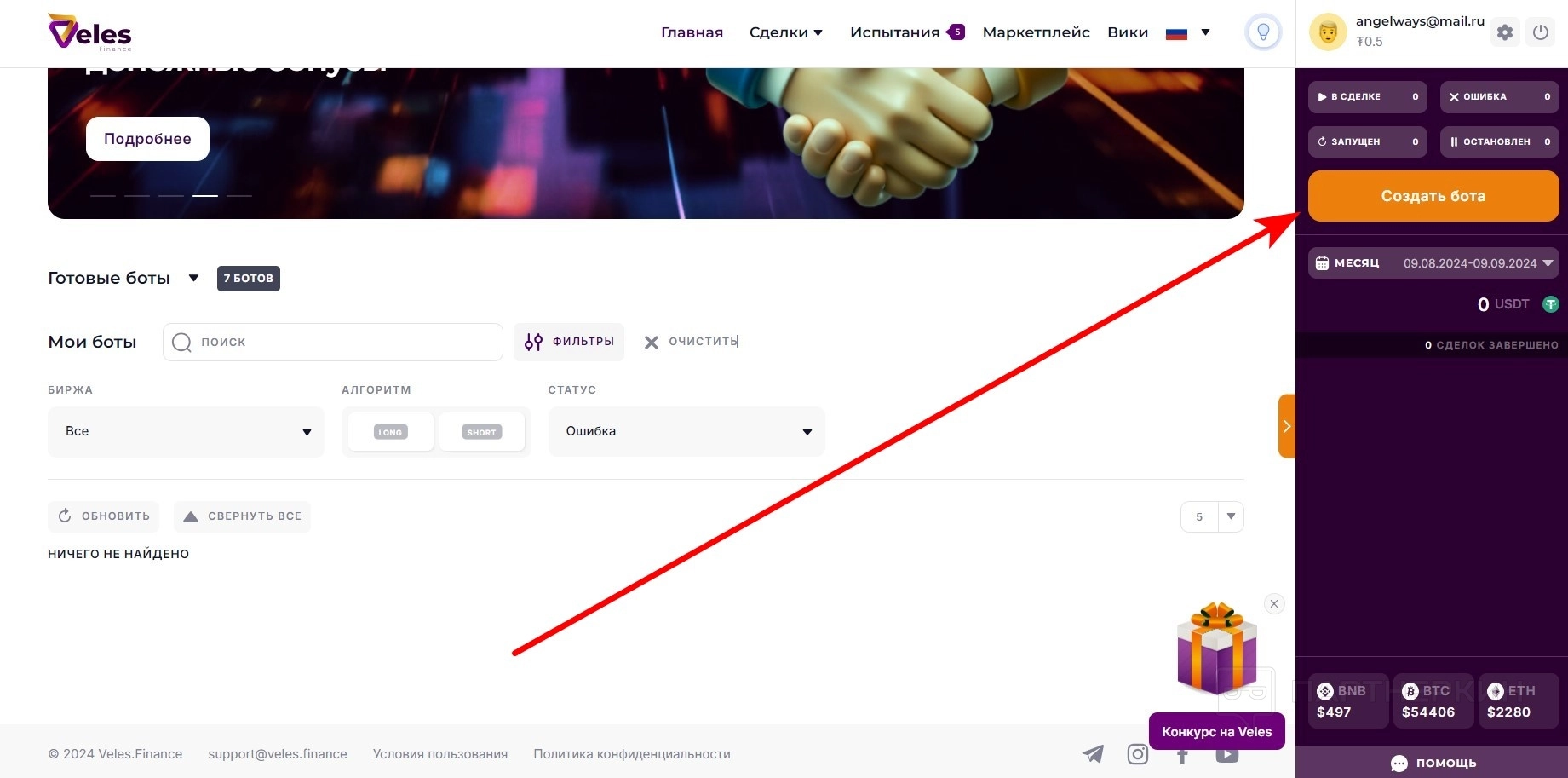Log out using the power icon
Viewport: 1568px width, 778px height.
pos(1540,32)
